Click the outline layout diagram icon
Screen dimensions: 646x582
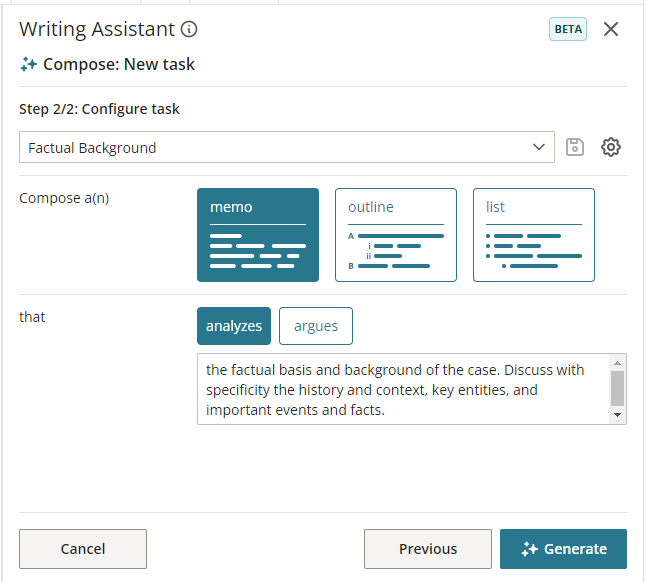396,251
